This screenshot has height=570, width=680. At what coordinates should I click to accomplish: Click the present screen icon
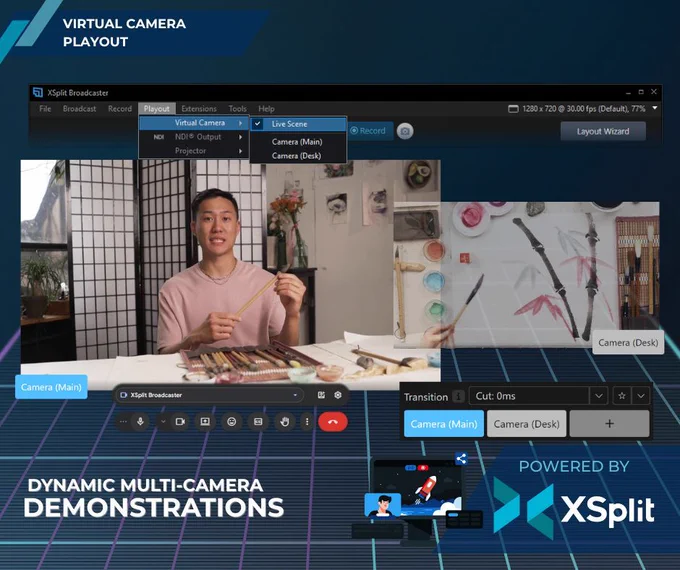pyautogui.click(x=205, y=422)
